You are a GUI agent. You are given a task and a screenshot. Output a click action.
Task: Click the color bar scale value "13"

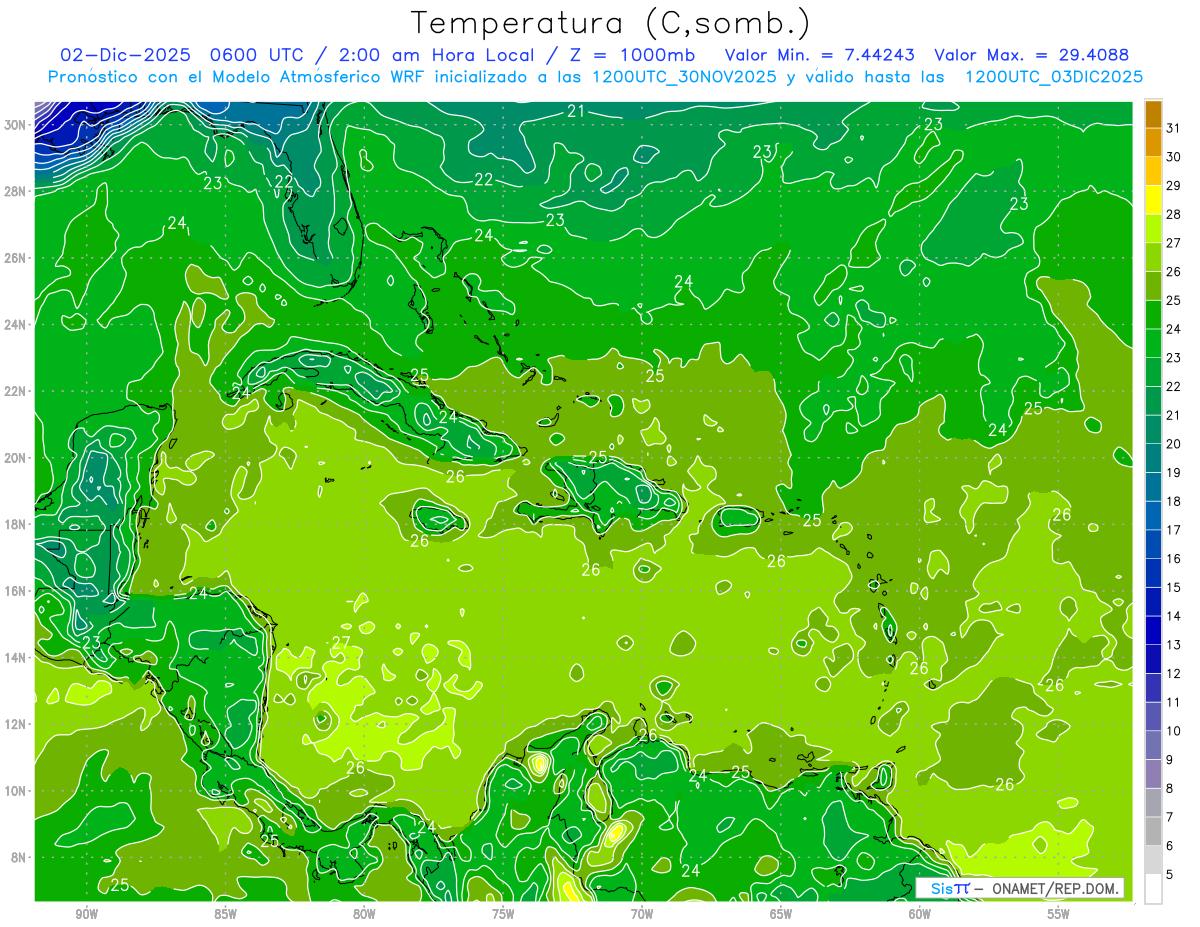point(1173,644)
